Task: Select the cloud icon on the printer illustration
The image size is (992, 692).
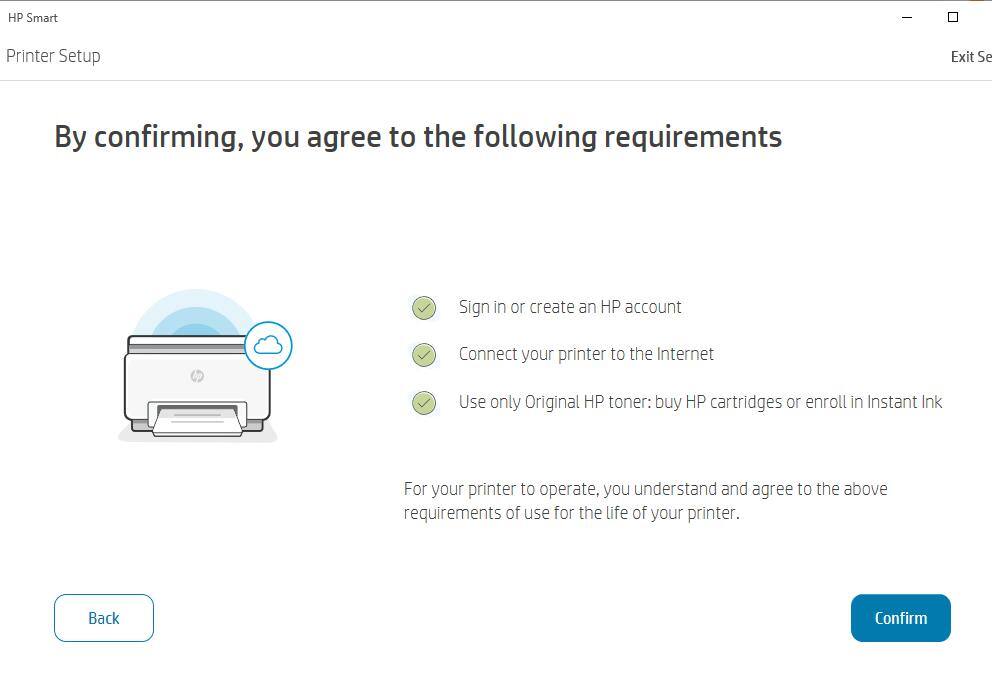Action: pos(267,345)
